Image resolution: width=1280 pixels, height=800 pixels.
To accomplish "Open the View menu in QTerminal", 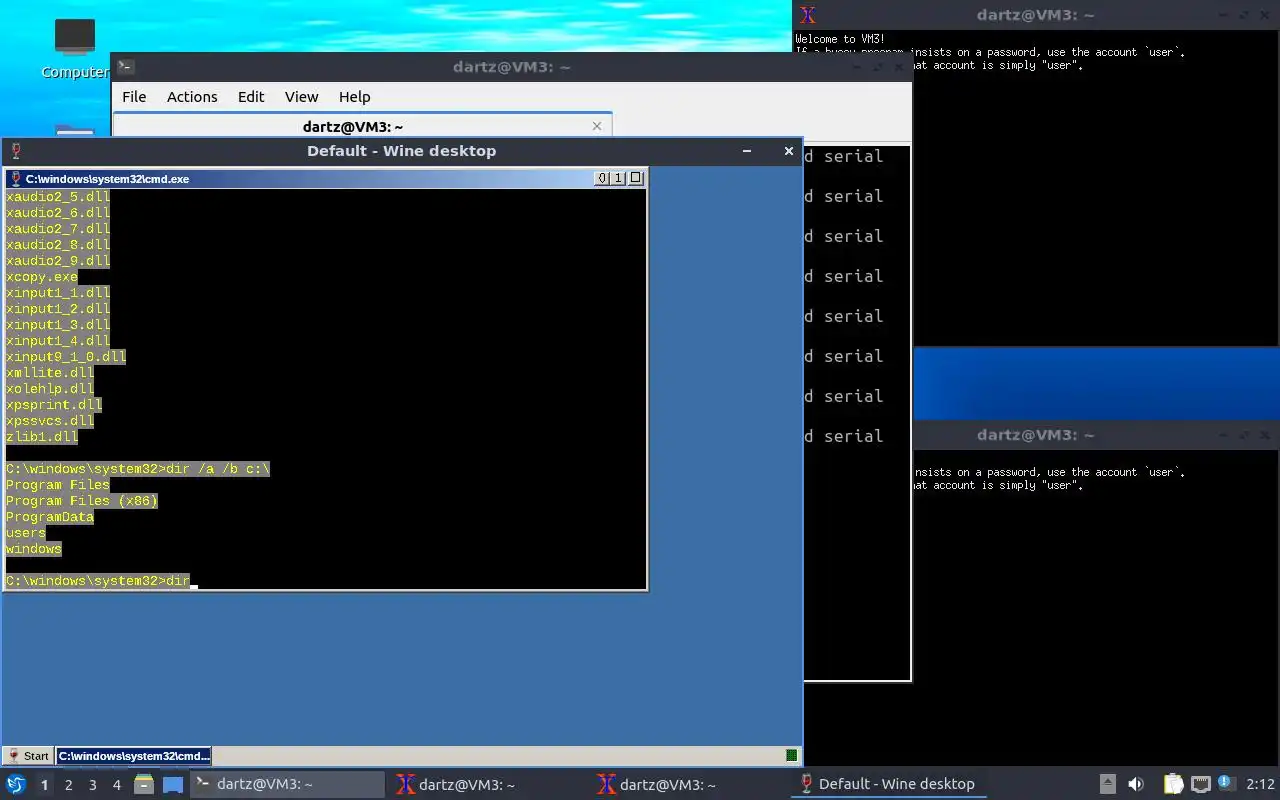I will click(301, 97).
